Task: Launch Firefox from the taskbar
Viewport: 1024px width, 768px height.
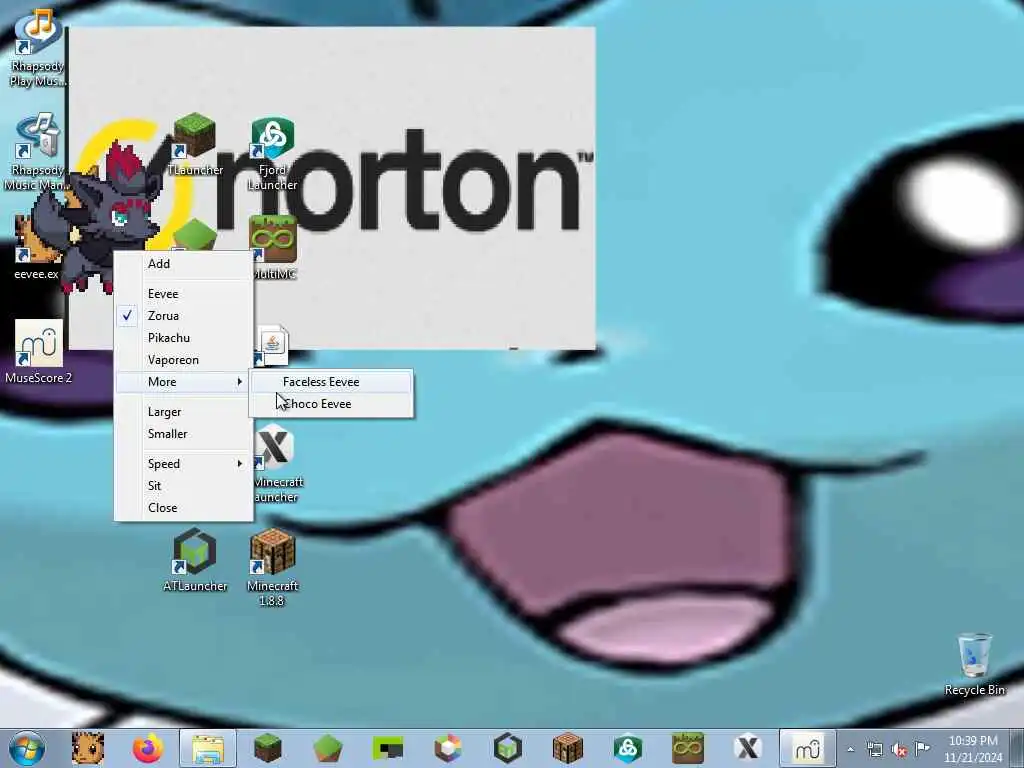Action: click(x=148, y=748)
